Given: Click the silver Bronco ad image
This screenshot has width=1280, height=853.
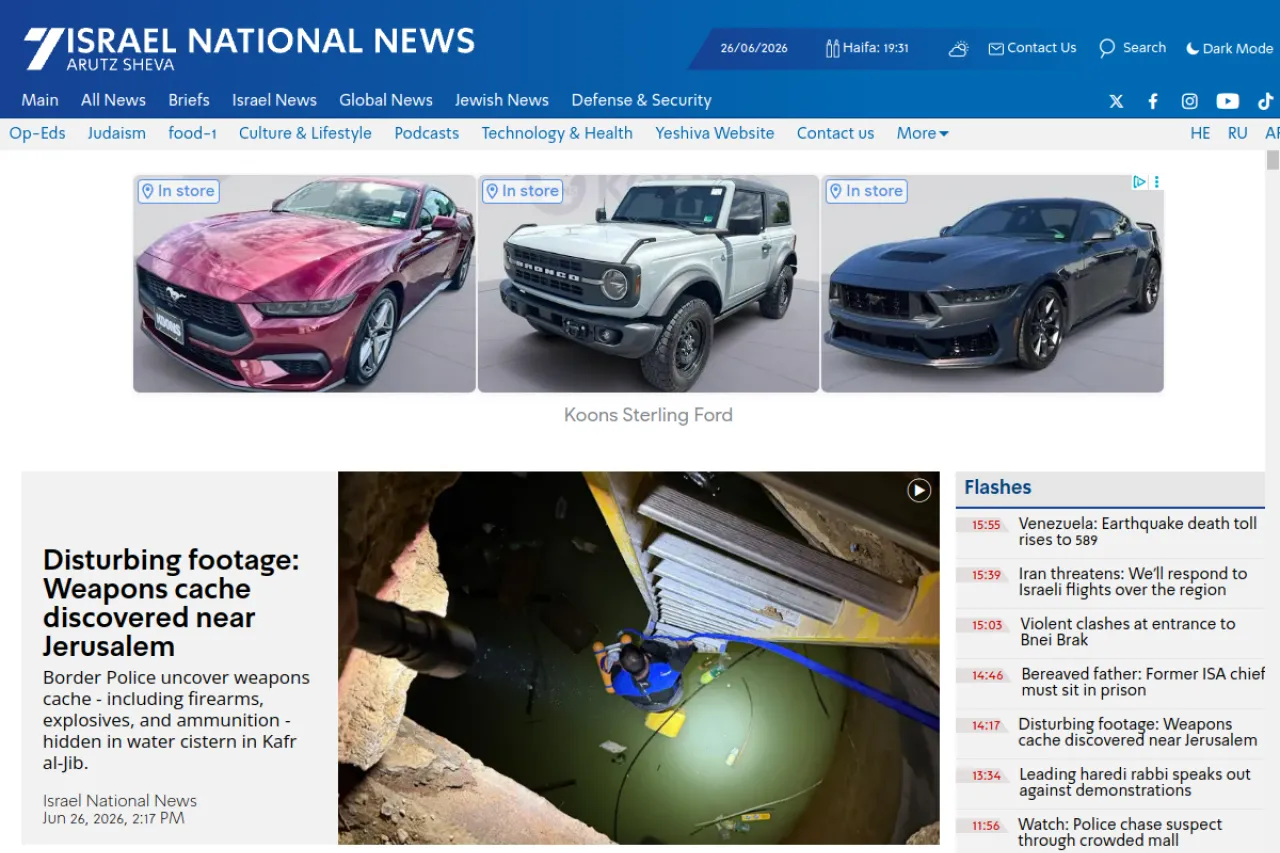Looking at the screenshot, I should pyautogui.click(x=648, y=284).
